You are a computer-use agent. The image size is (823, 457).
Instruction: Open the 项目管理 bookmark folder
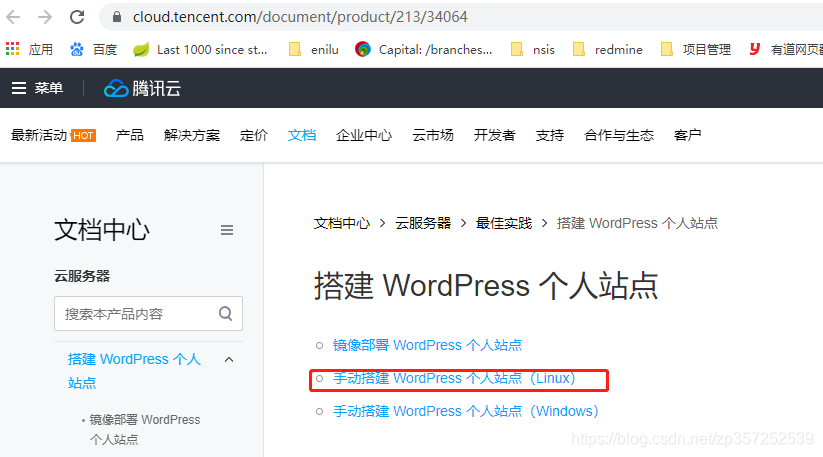coord(696,50)
